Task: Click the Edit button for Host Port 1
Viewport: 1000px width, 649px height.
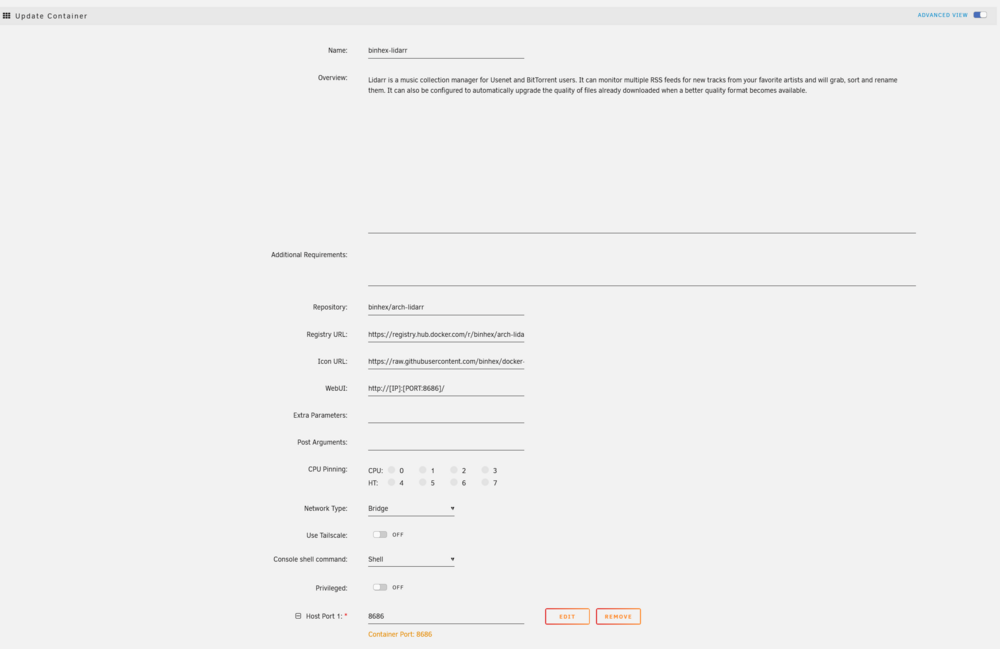Action: [x=567, y=616]
